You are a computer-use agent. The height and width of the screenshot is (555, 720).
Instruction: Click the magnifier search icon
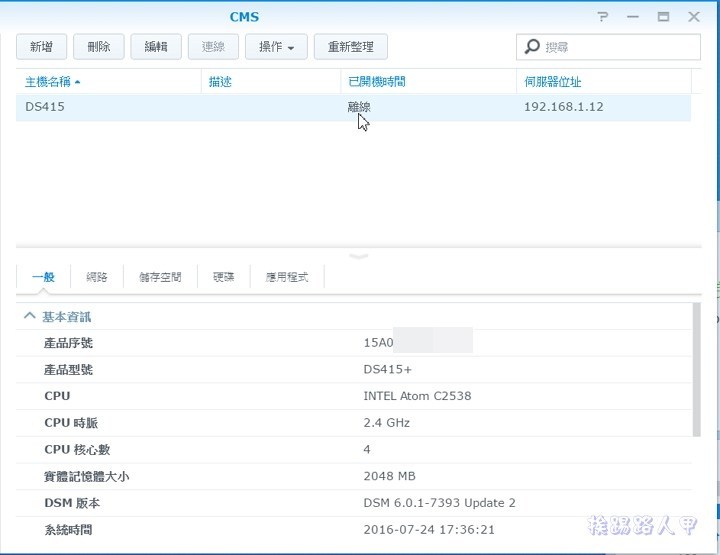pyautogui.click(x=532, y=47)
